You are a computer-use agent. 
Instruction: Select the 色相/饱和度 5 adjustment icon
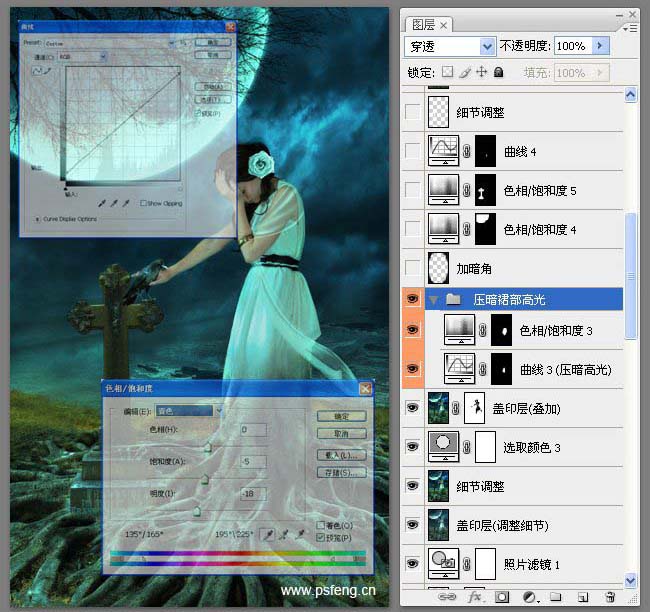coord(444,189)
